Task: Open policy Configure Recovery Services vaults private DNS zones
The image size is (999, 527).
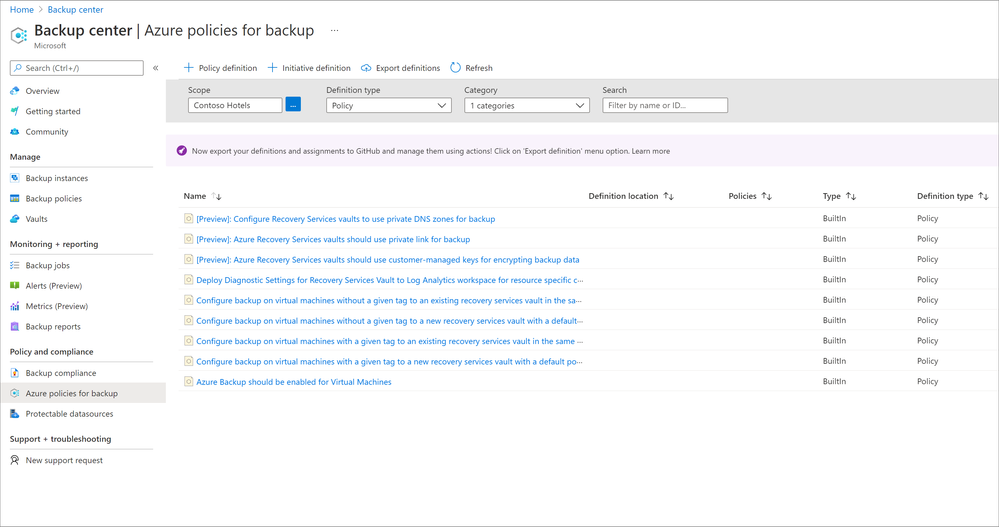Action: pyautogui.click(x=345, y=219)
